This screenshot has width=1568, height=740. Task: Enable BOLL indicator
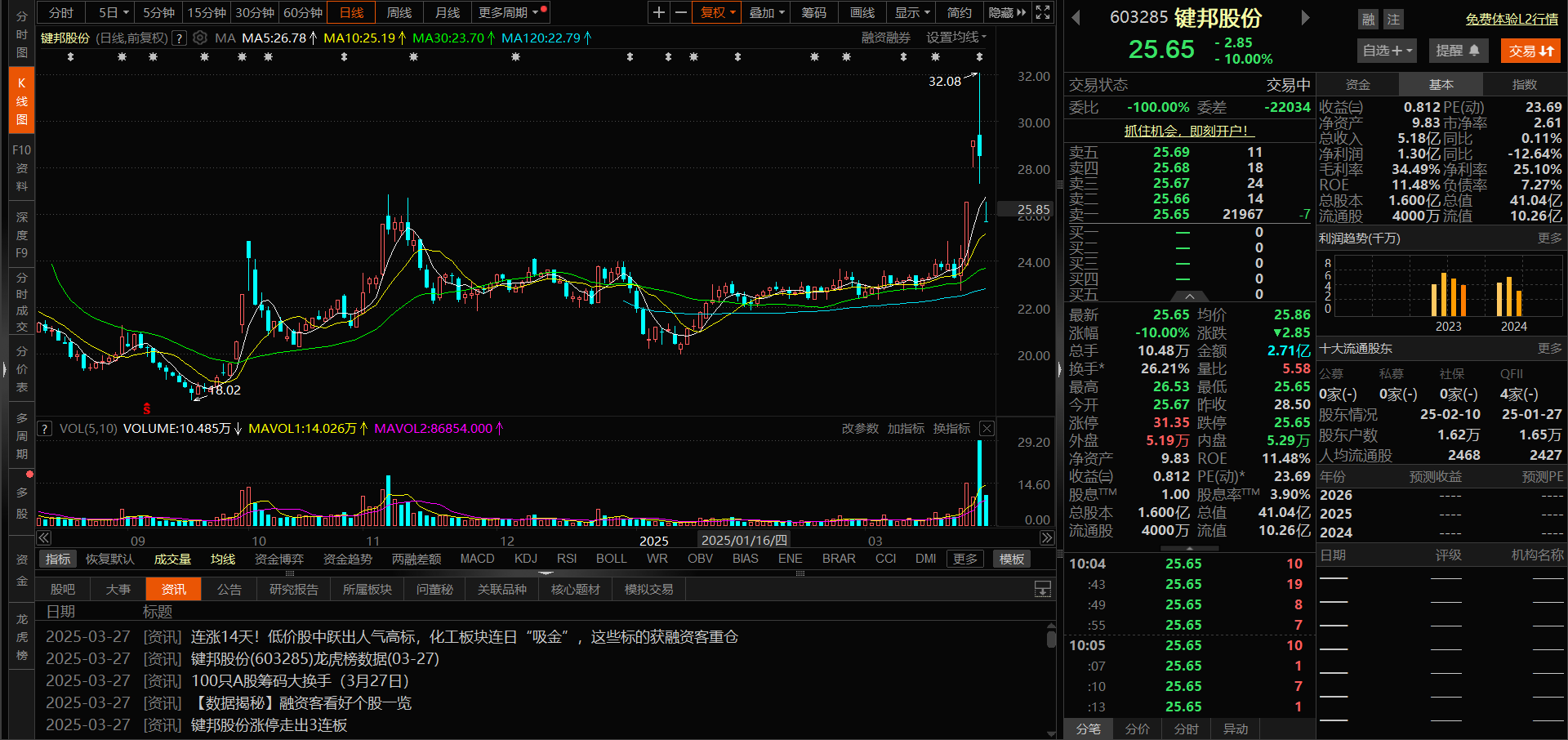[x=611, y=559]
